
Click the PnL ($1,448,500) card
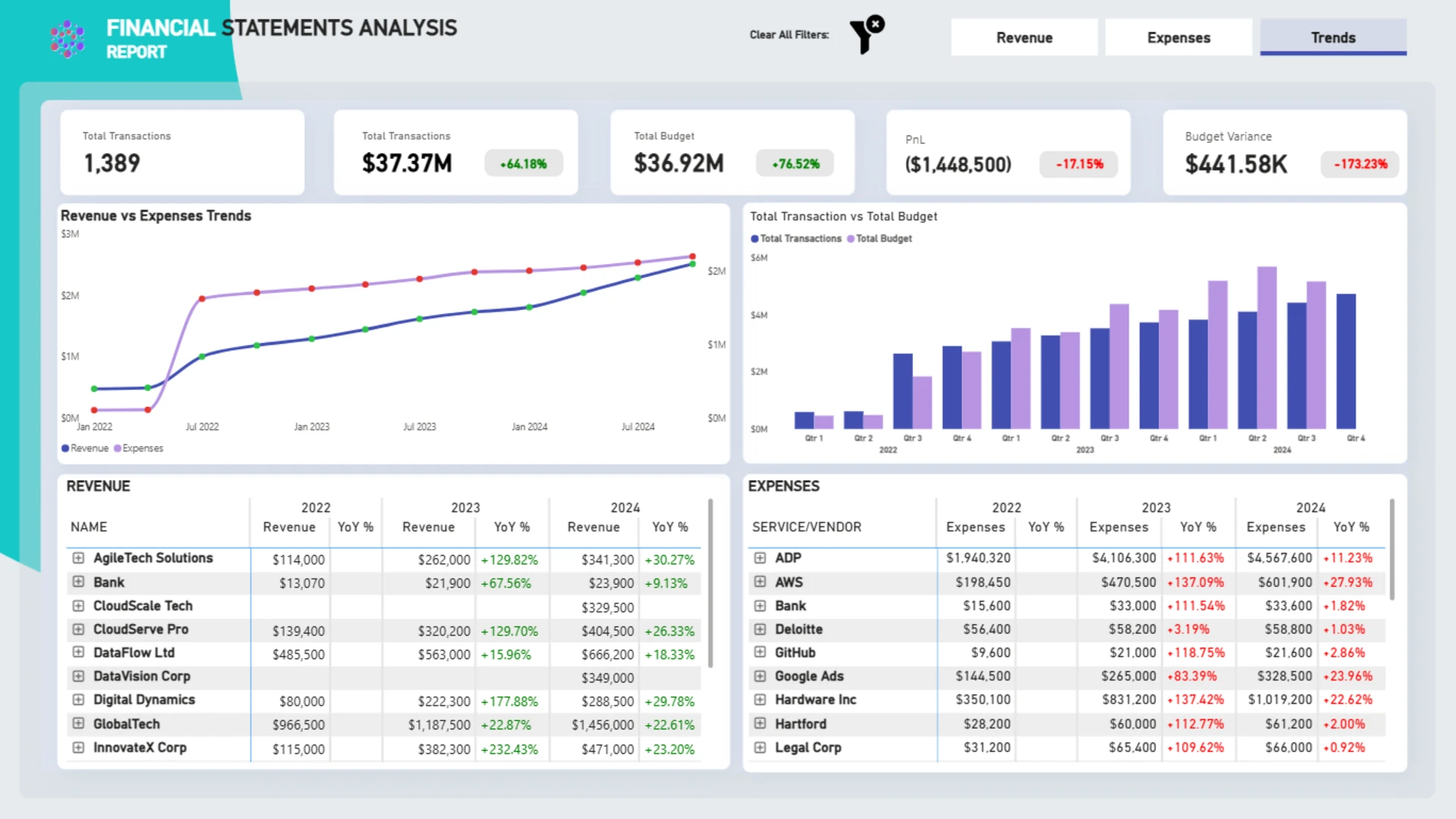tap(1009, 152)
